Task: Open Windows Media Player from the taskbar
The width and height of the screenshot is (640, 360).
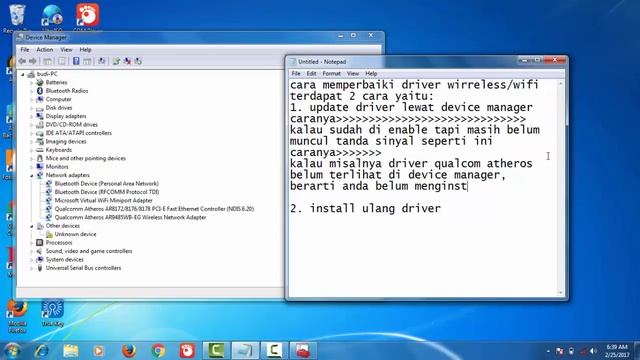Action: [98, 351]
